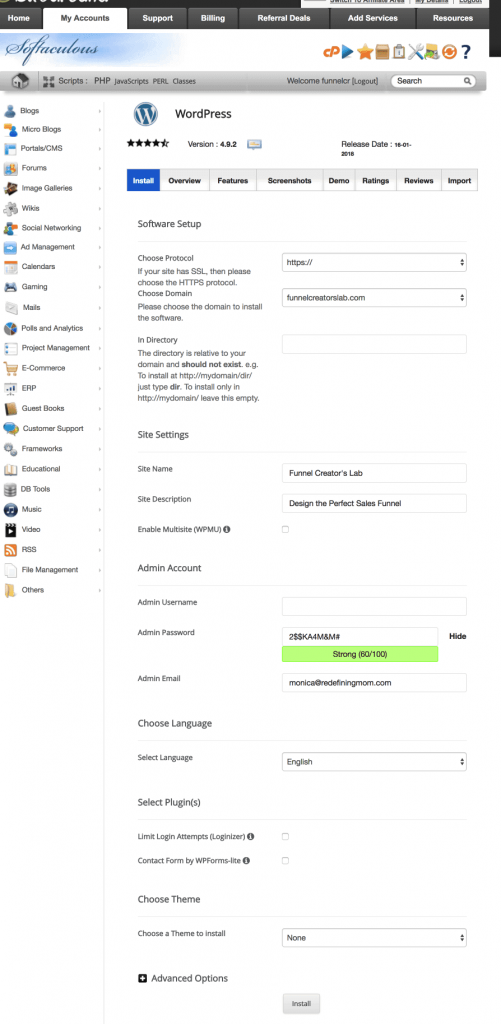501x1024 pixels.
Task: Open the Choose Protocol dropdown
Action: click(374, 262)
